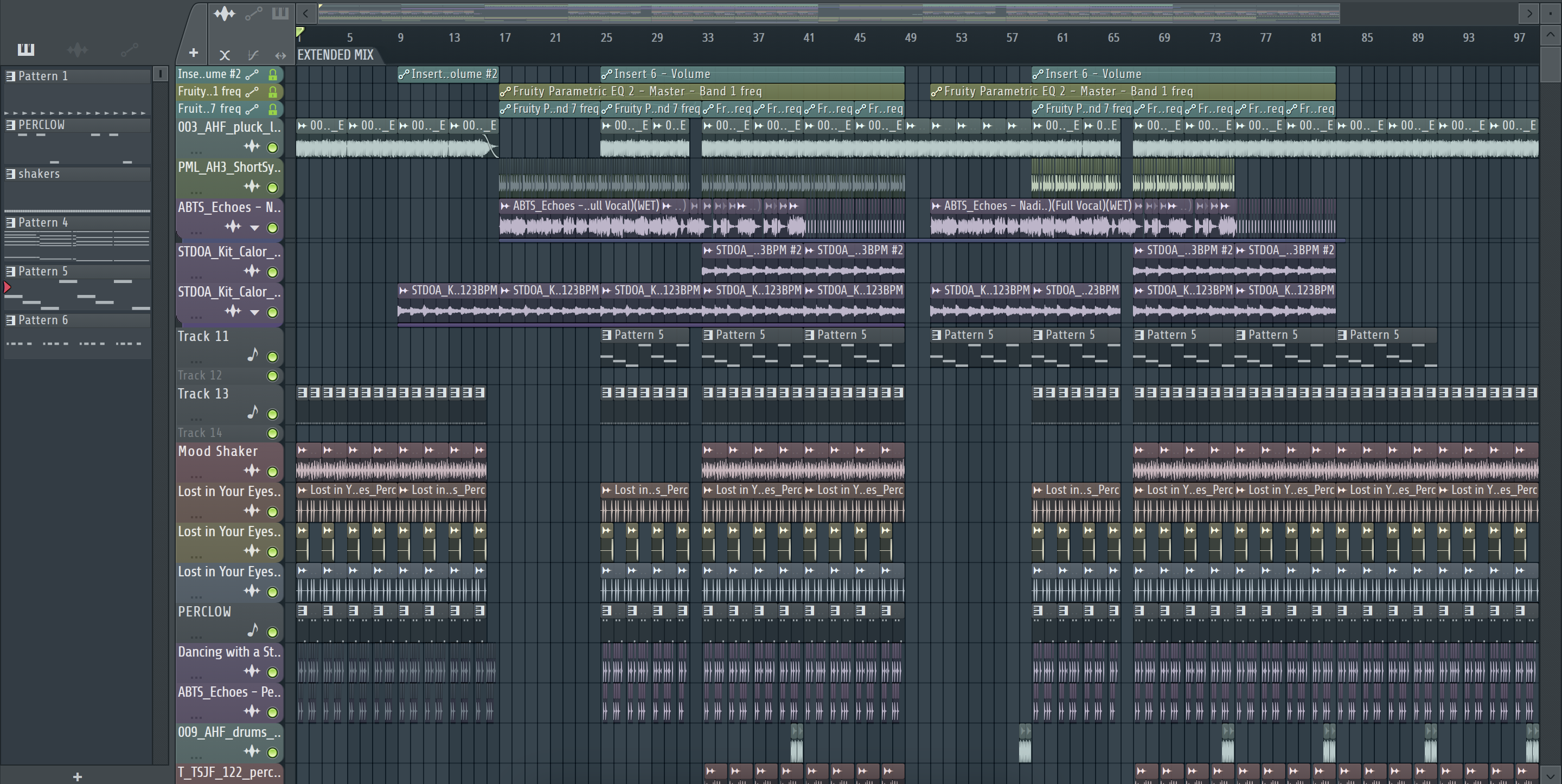Mute the Mood Shaker track
1562x784 pixels.
coord(273,471)
